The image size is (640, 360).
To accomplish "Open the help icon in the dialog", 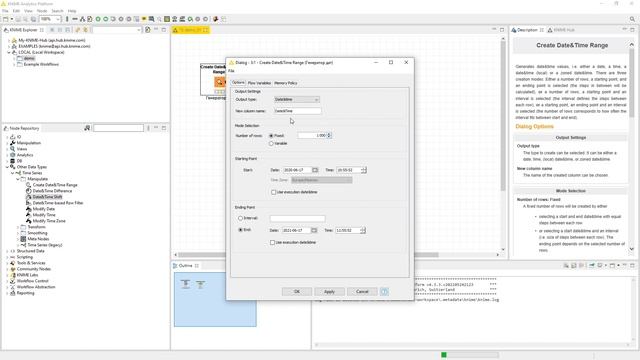I will (x=384, y=291).
